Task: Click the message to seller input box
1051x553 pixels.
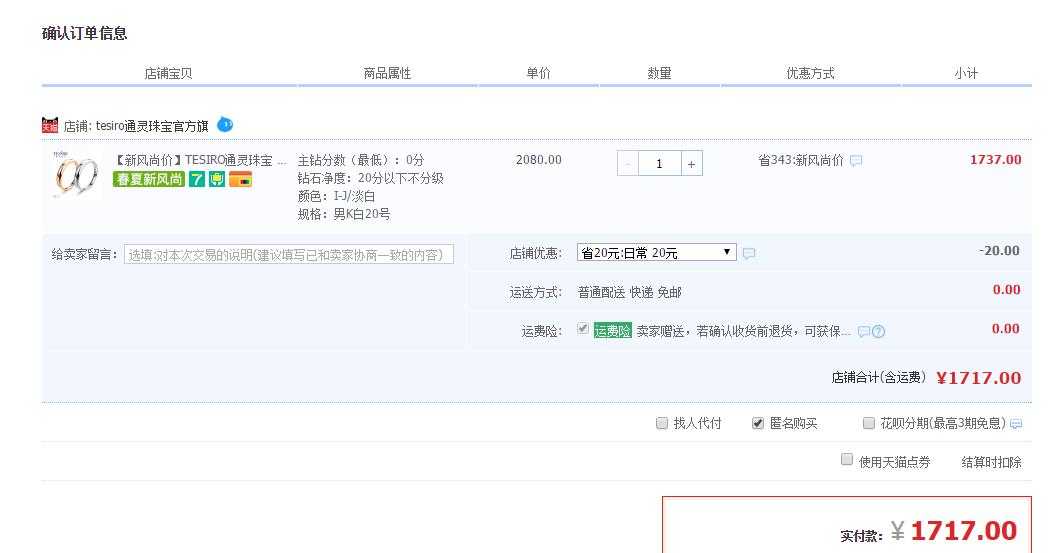Action: click(289, 255)
